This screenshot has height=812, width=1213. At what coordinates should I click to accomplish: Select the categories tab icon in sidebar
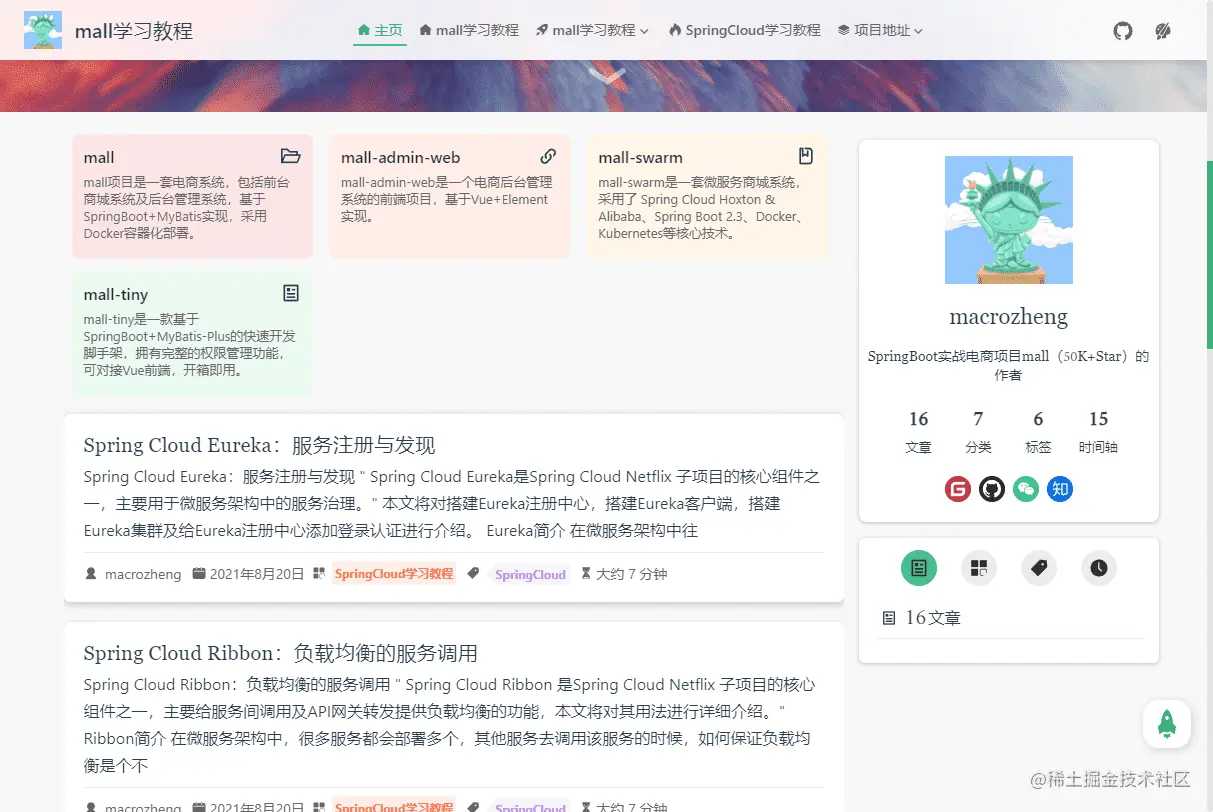pyautogui.click(x=979, y=568)
